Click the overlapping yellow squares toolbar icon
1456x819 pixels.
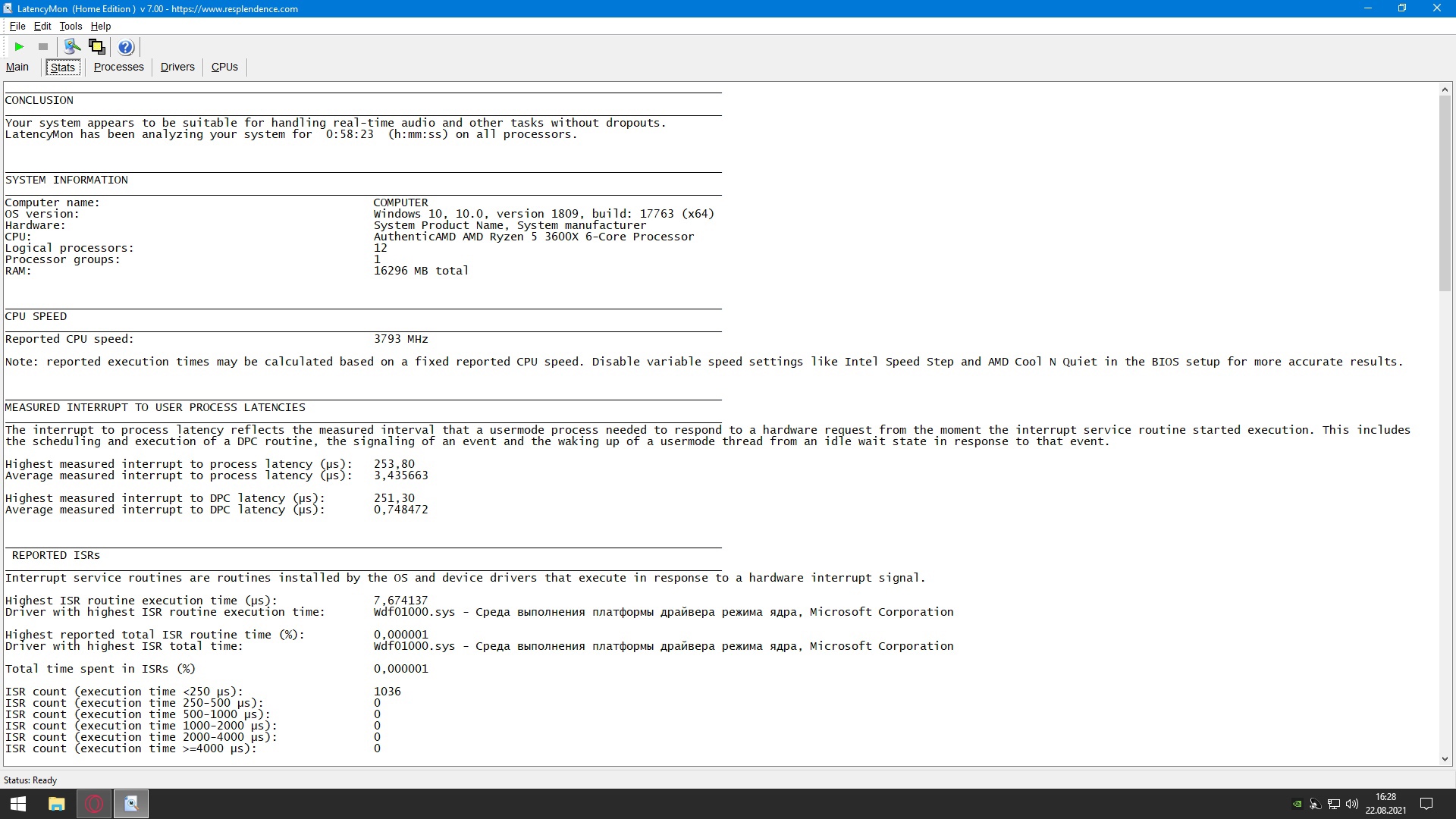(96, 47)
